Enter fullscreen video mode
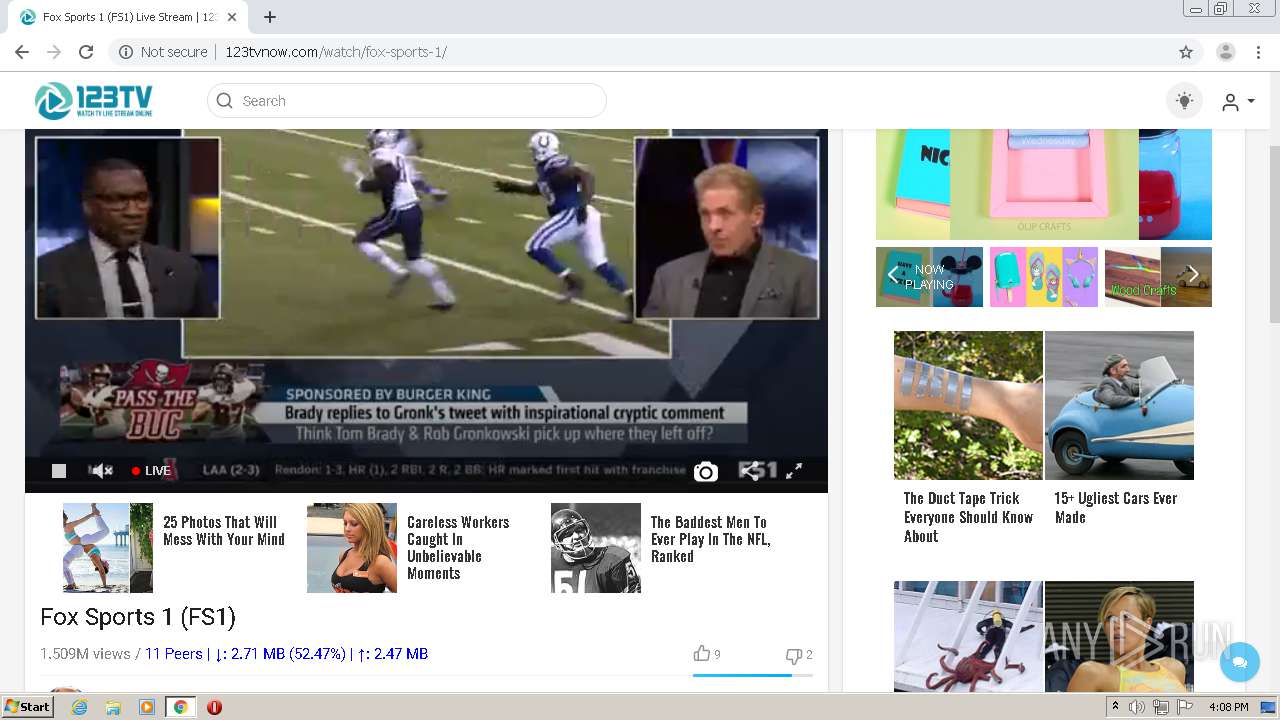This screenshot has height=720, width=1280. pyautogui.click(x=794, y=471)
